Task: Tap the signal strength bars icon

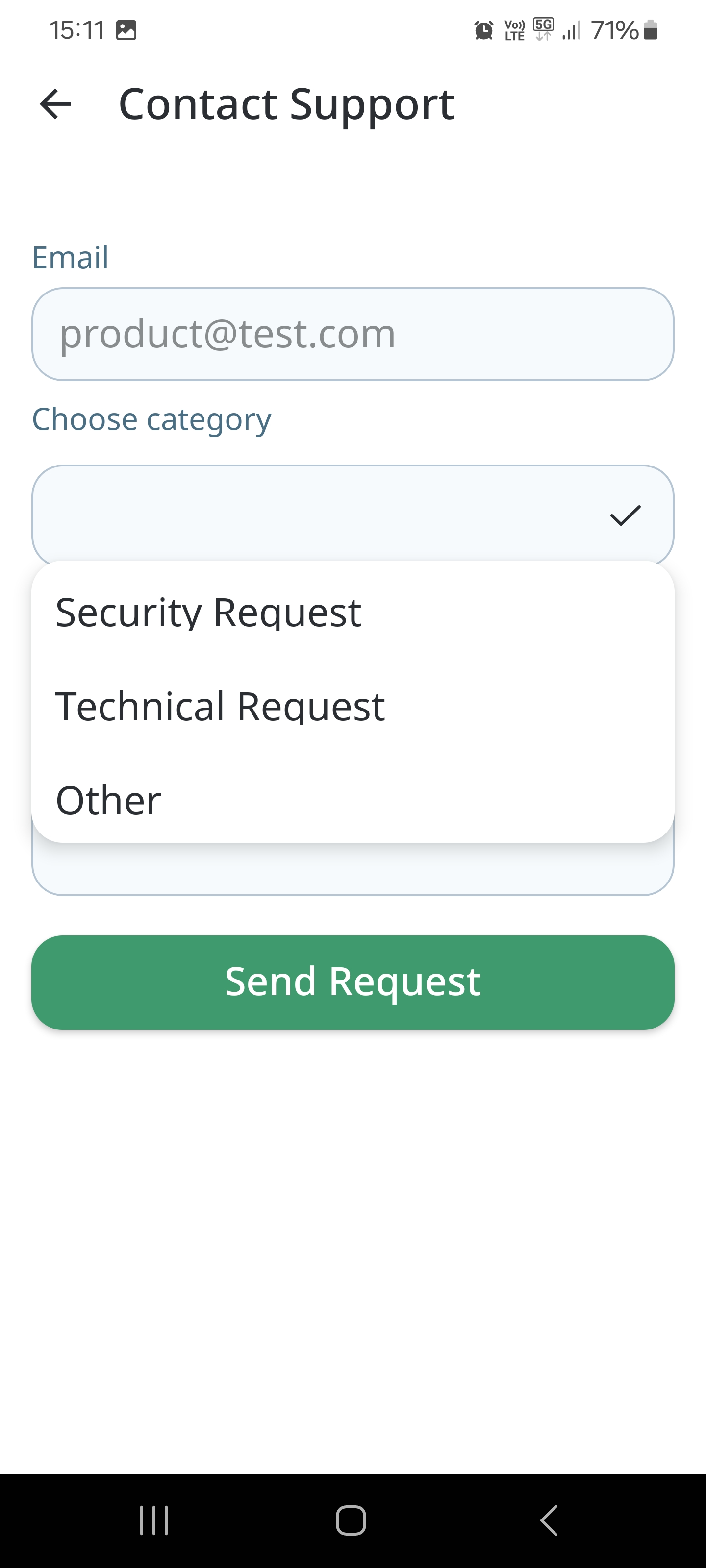Action: click(571, 30)
